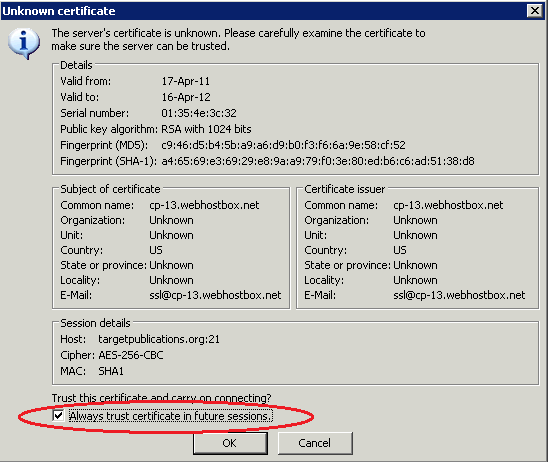This screenshot has width=548, height=462.
Task: Click subject Unit value Unknown
Action: coord(171,235)
